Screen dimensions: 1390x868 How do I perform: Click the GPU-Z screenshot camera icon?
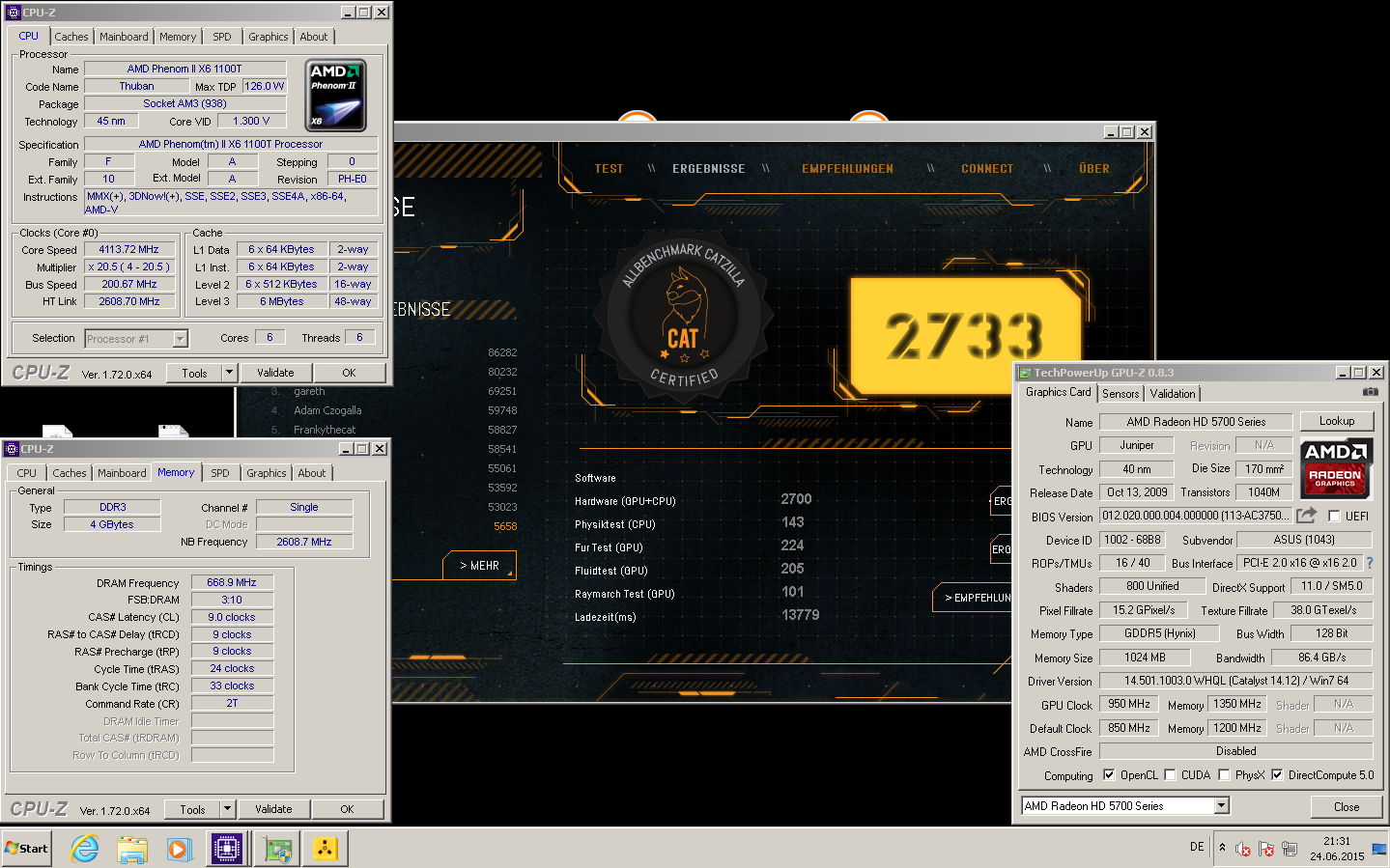coord(1370,392)
